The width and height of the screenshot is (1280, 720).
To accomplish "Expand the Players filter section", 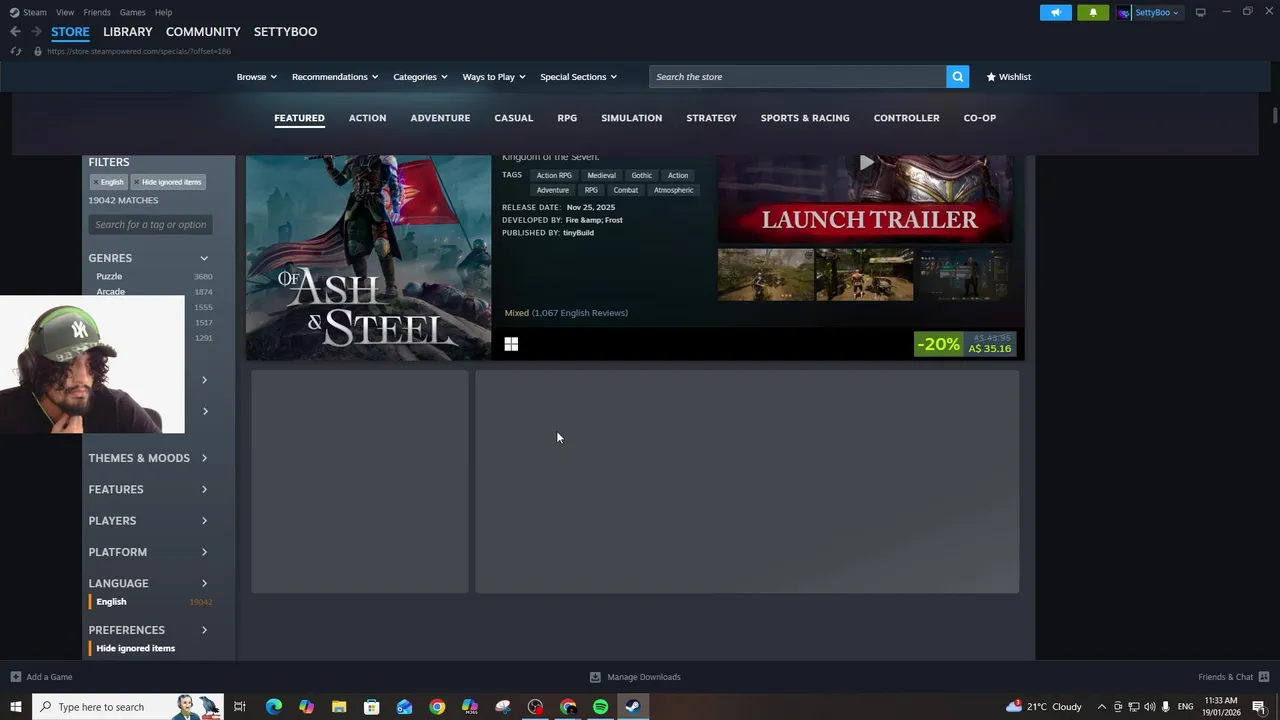I will click(148, 521).
